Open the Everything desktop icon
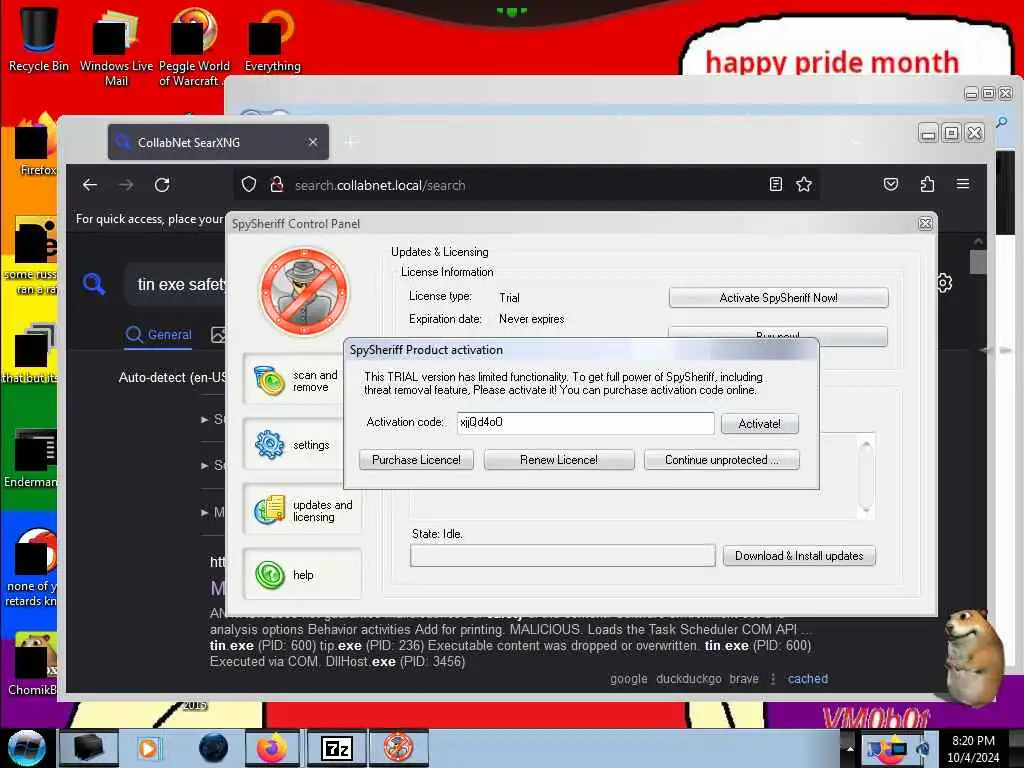Viewport: 1024px width, 768px height. tap(272, 39)
